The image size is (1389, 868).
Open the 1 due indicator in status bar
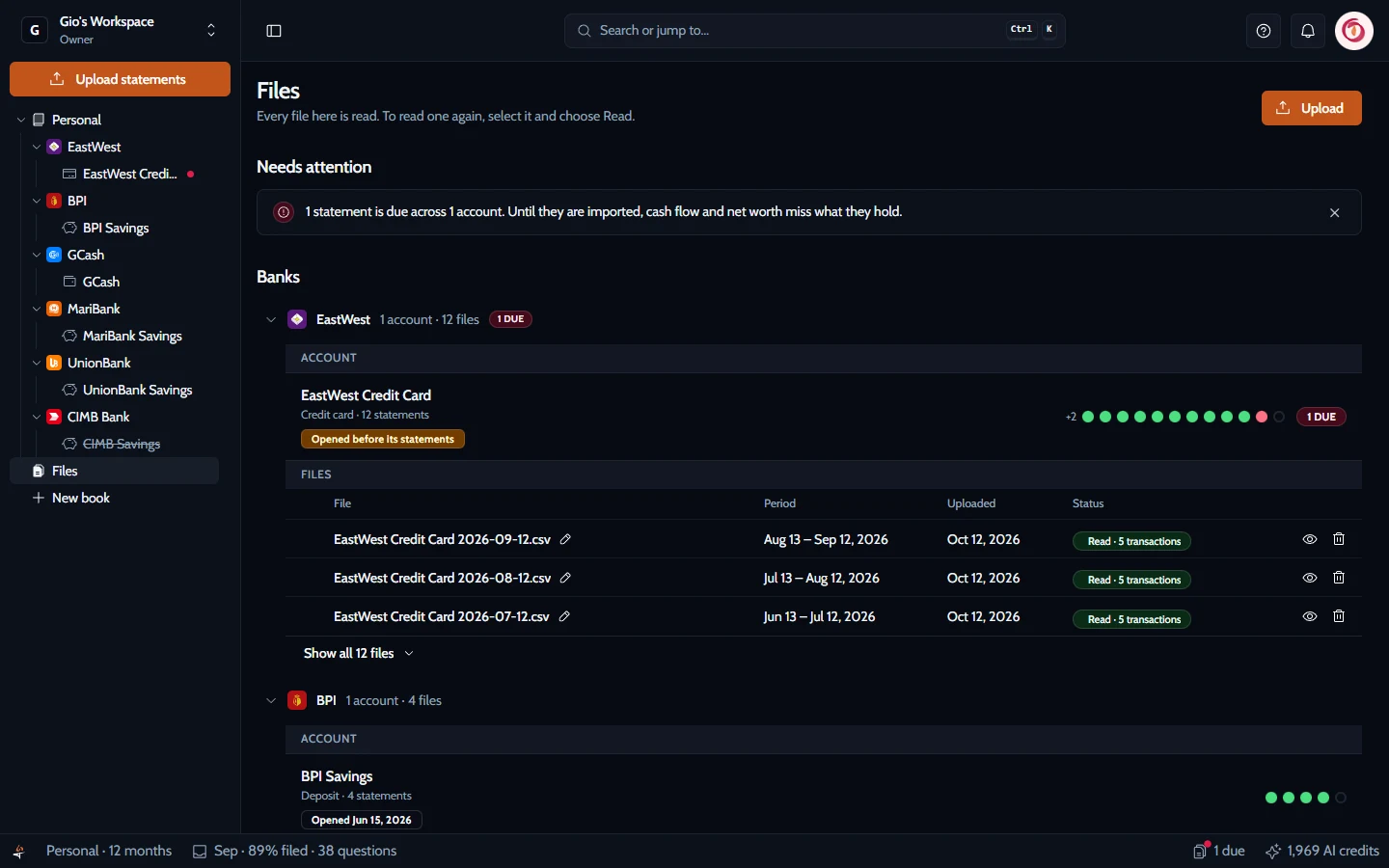click(1219, 851)
